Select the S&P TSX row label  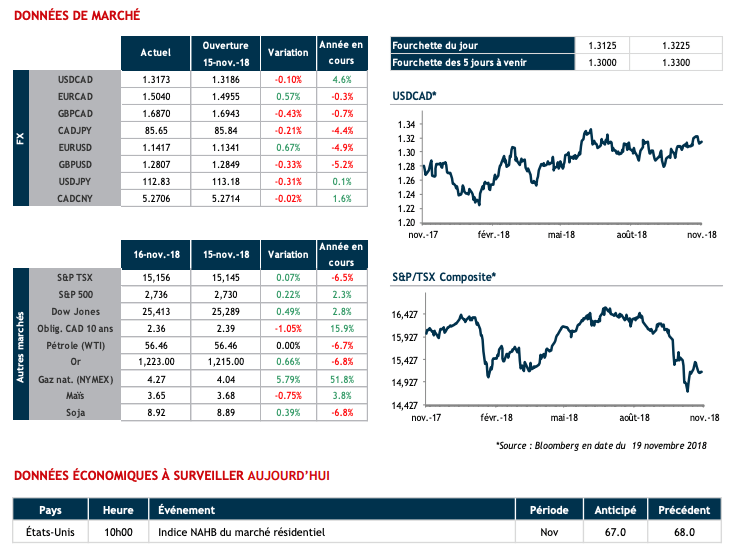click(x=76, y=275)
